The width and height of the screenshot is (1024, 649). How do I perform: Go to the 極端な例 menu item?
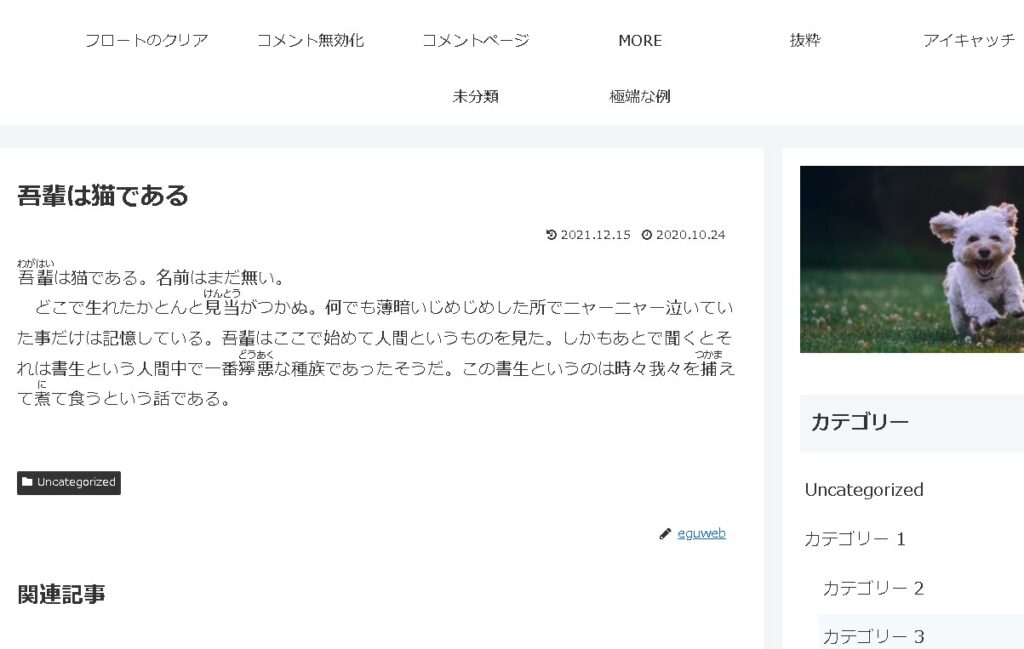pyautogui.click(x=640, y=97)
